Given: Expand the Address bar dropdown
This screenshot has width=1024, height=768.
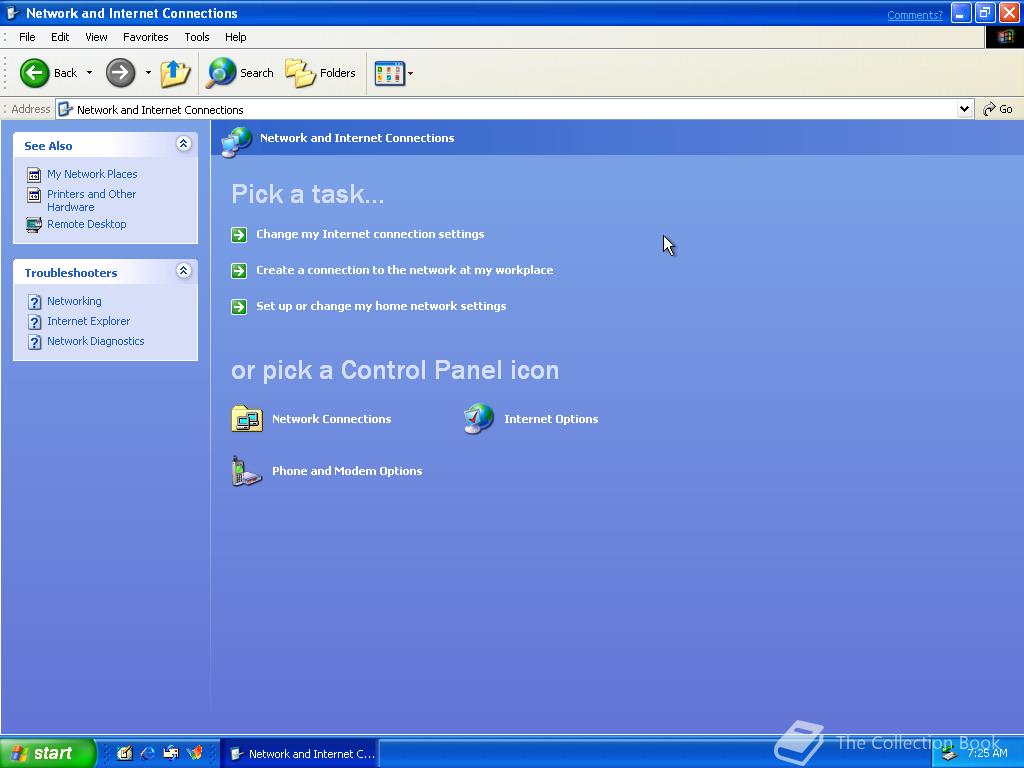Looking at the screenshot, I should [965, 109].
